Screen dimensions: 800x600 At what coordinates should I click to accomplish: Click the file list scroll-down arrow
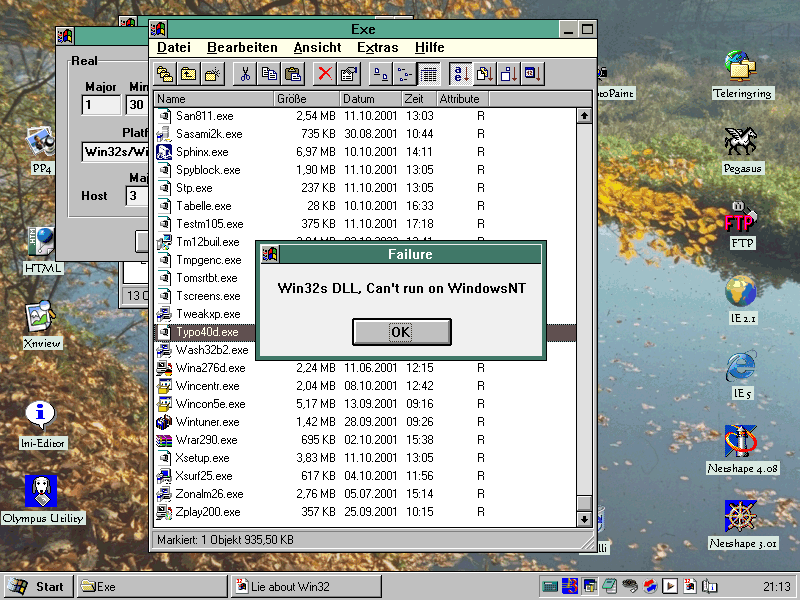pos(584,519)
